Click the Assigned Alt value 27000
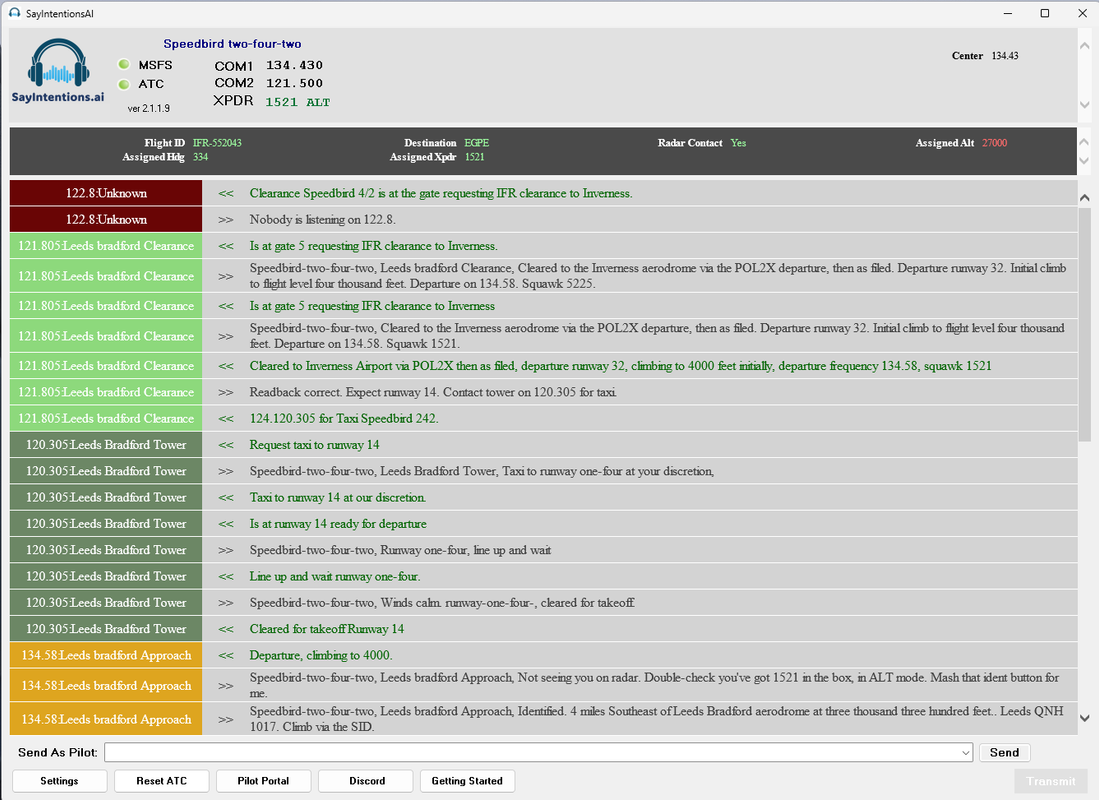This screenshot has height=800, width=1099. click(995, 143)
